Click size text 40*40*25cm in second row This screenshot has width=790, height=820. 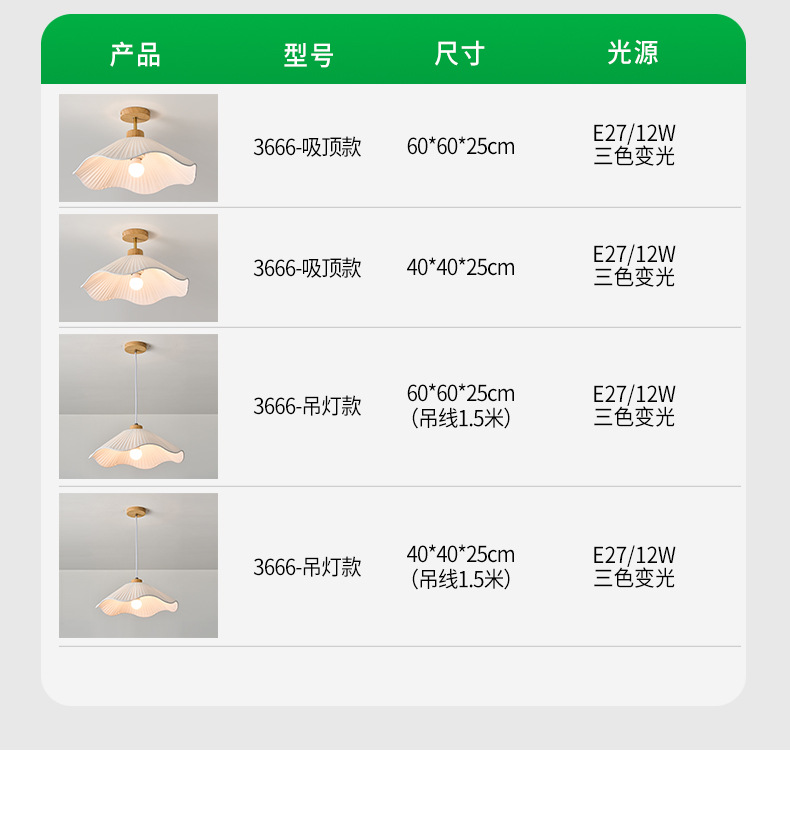coord(461,267)
